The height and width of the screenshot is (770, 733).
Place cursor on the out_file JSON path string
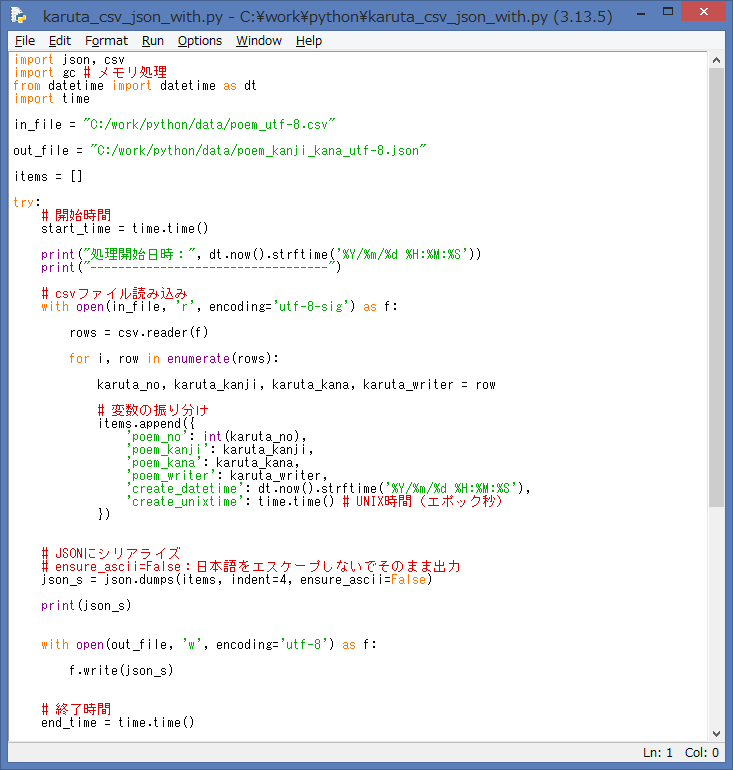[x=258, y=150]
